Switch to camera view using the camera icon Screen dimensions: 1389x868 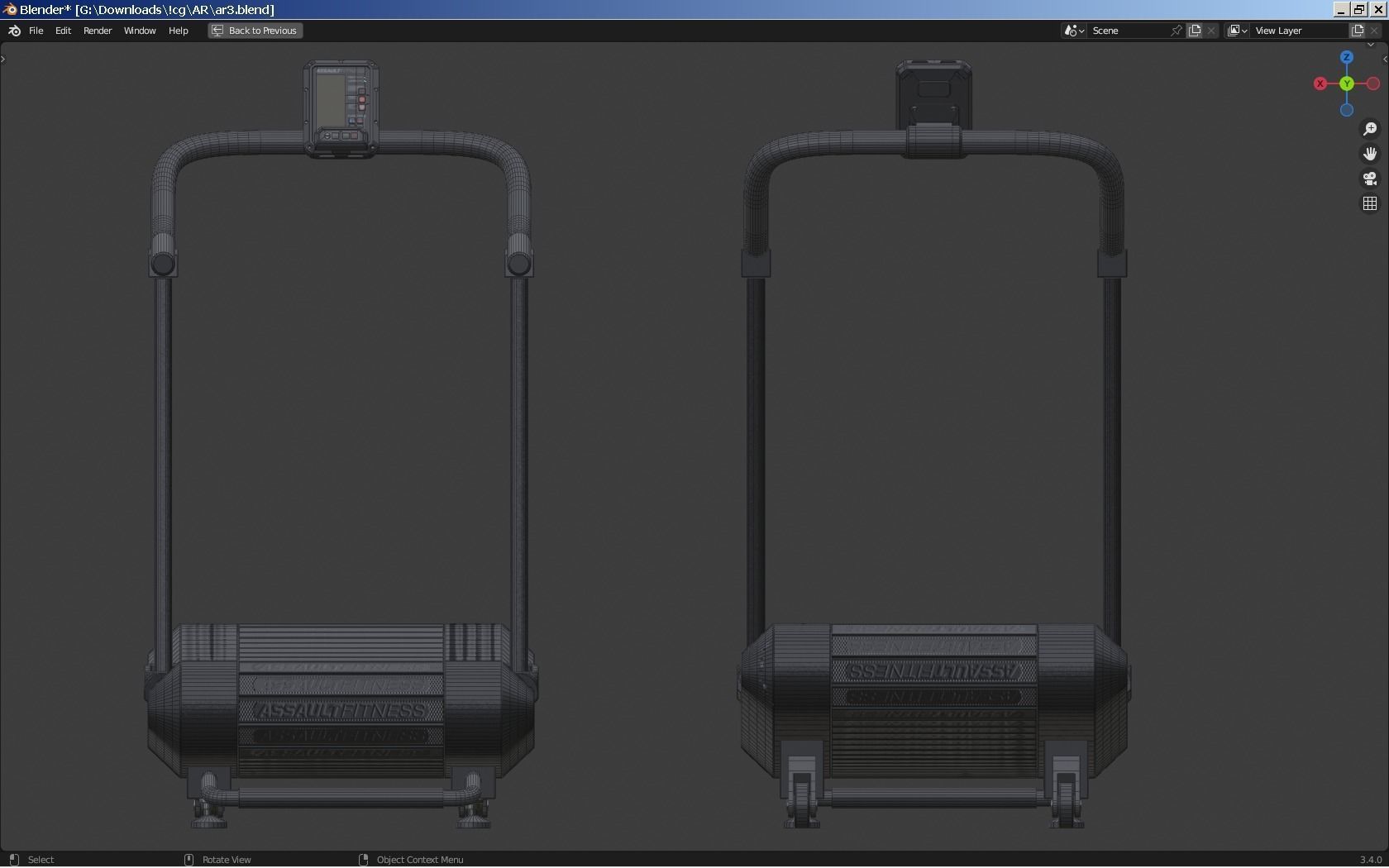[x=1370, y=179]
